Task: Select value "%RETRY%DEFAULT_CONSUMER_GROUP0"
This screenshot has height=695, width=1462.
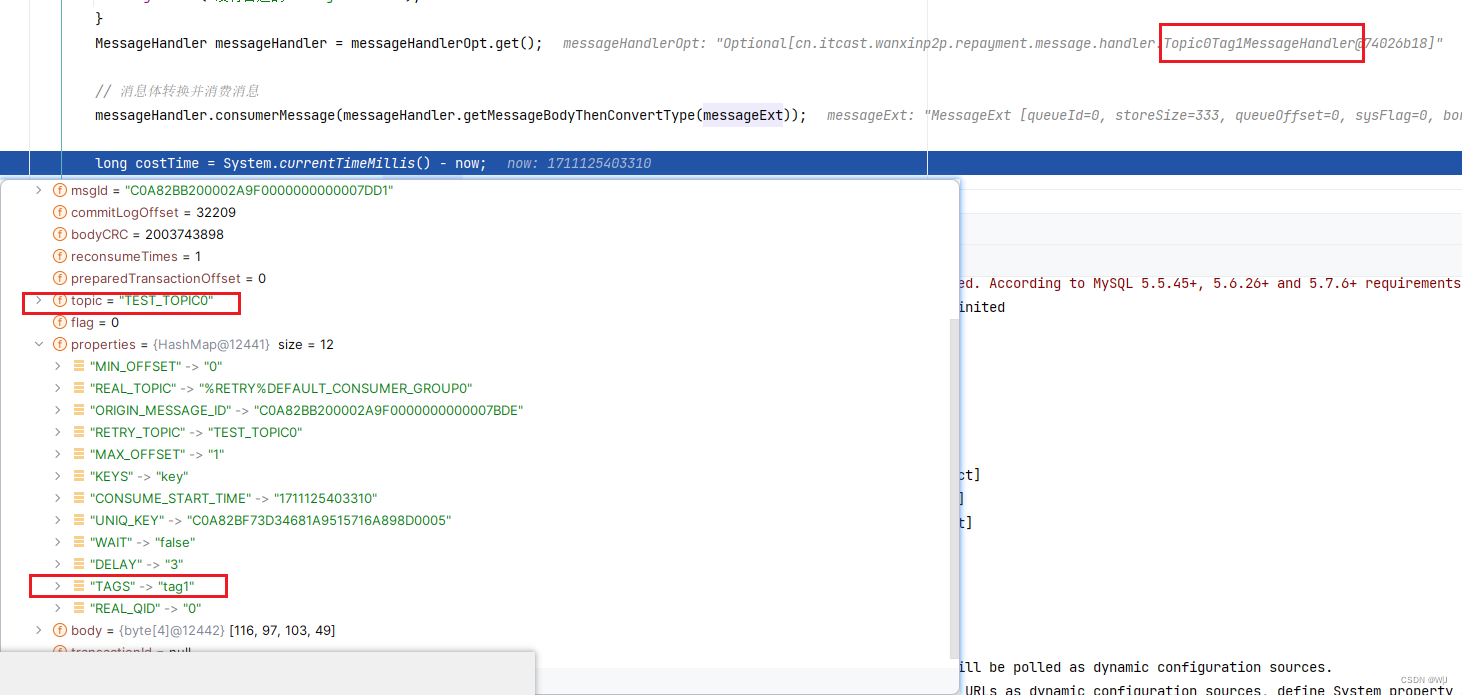Action: pyautogui.click(x=336, y=388)
